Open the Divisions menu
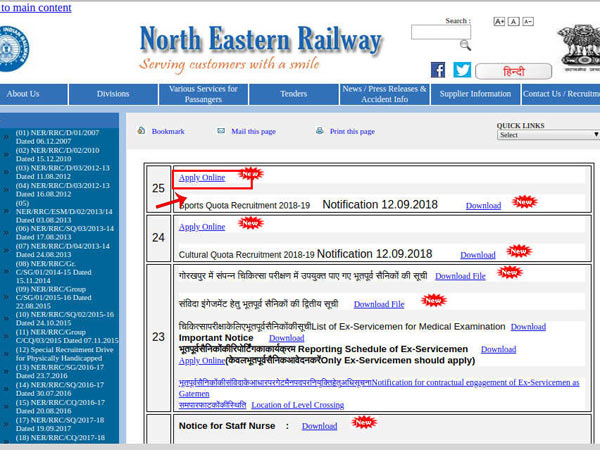600x450 pixels. [x=113, y=94]
